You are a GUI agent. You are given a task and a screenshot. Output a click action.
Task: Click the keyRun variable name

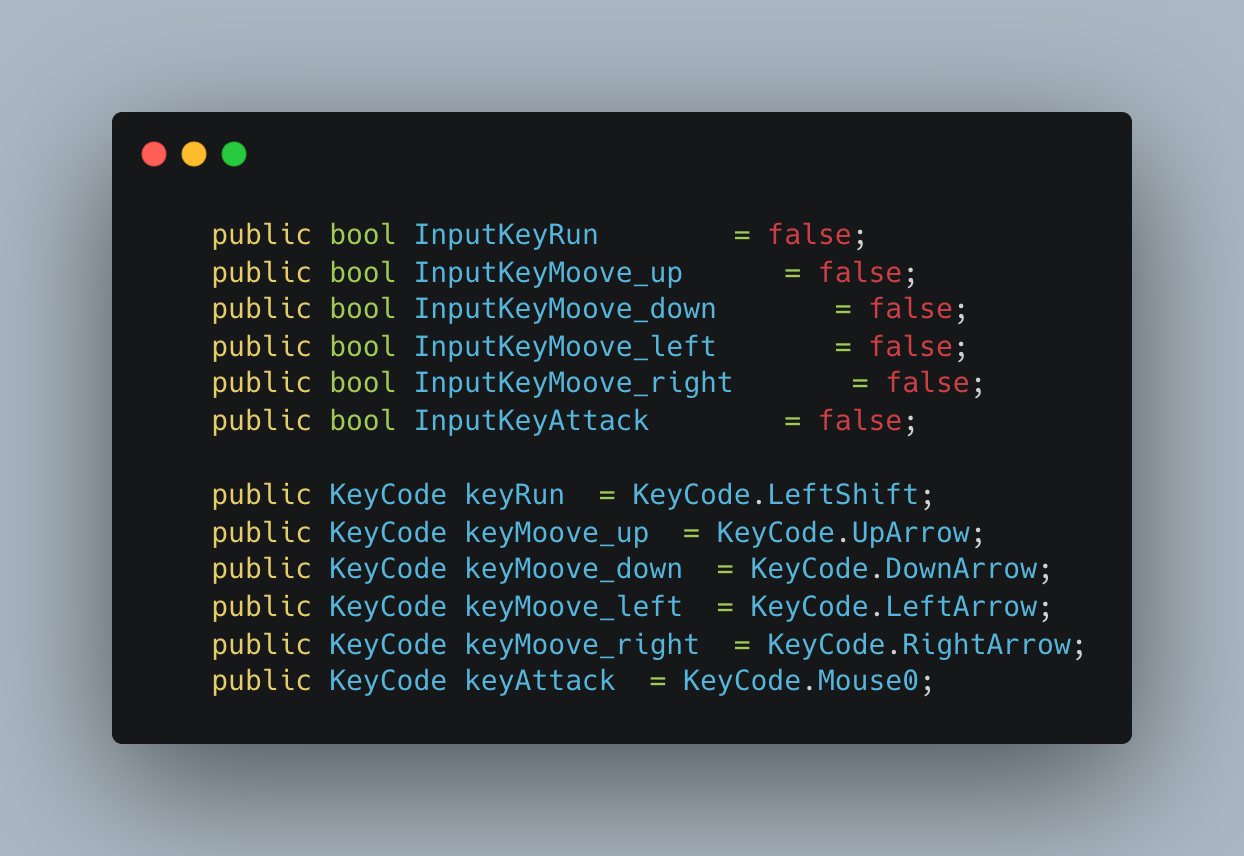pos(514,495)
